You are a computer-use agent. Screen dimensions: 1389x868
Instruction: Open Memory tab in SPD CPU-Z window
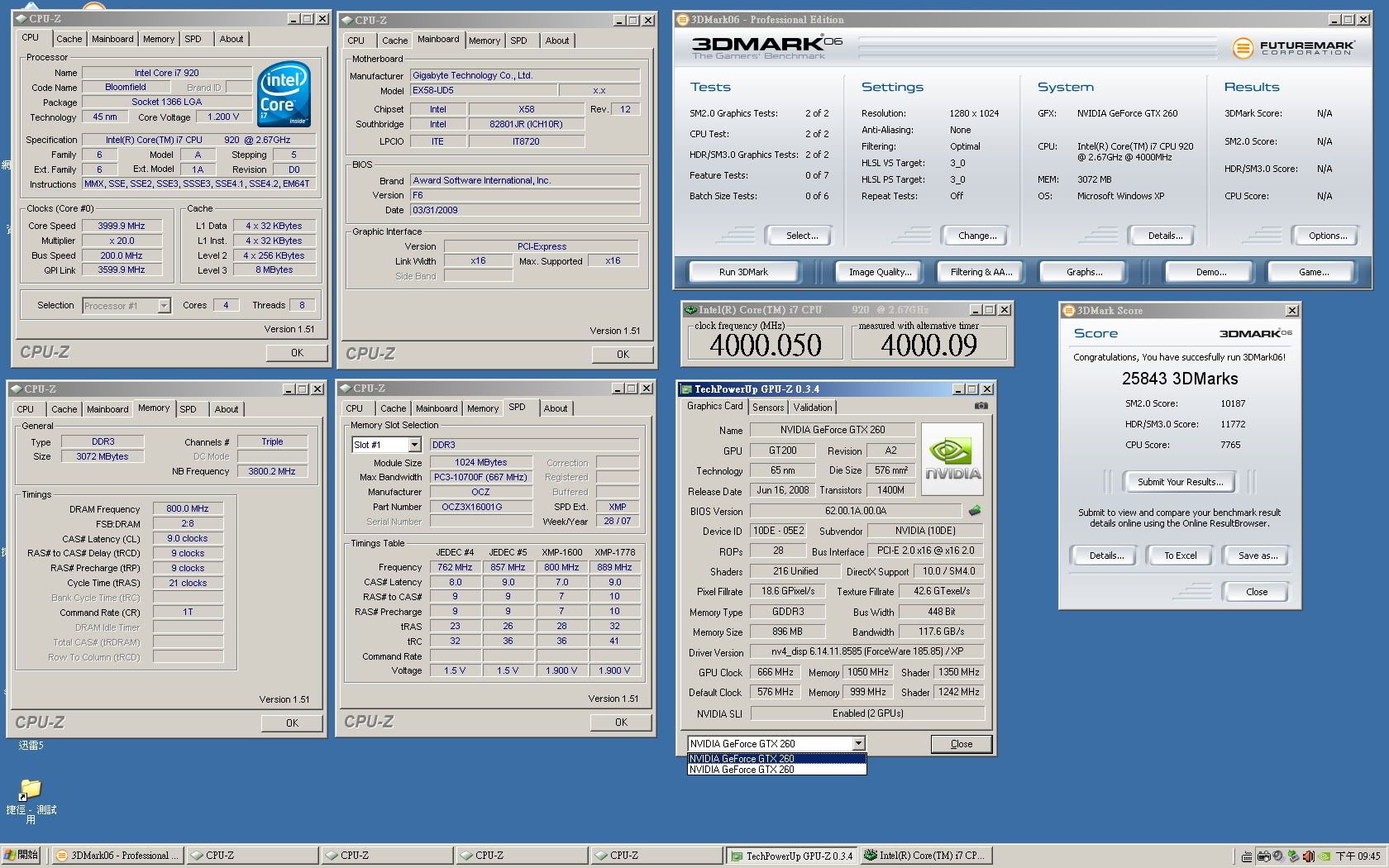point(483,408)
